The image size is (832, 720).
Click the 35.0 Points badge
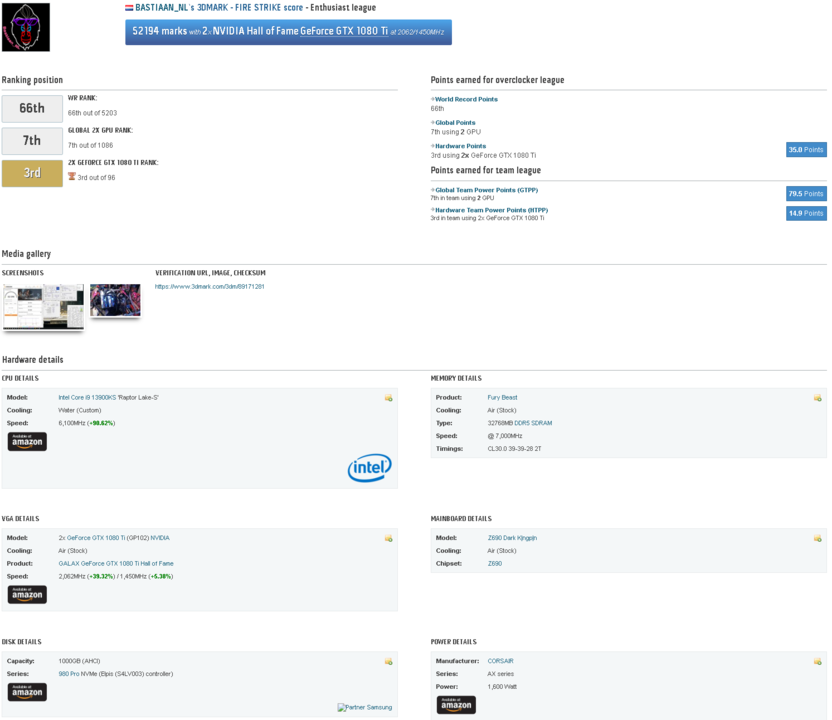point(806,150)
